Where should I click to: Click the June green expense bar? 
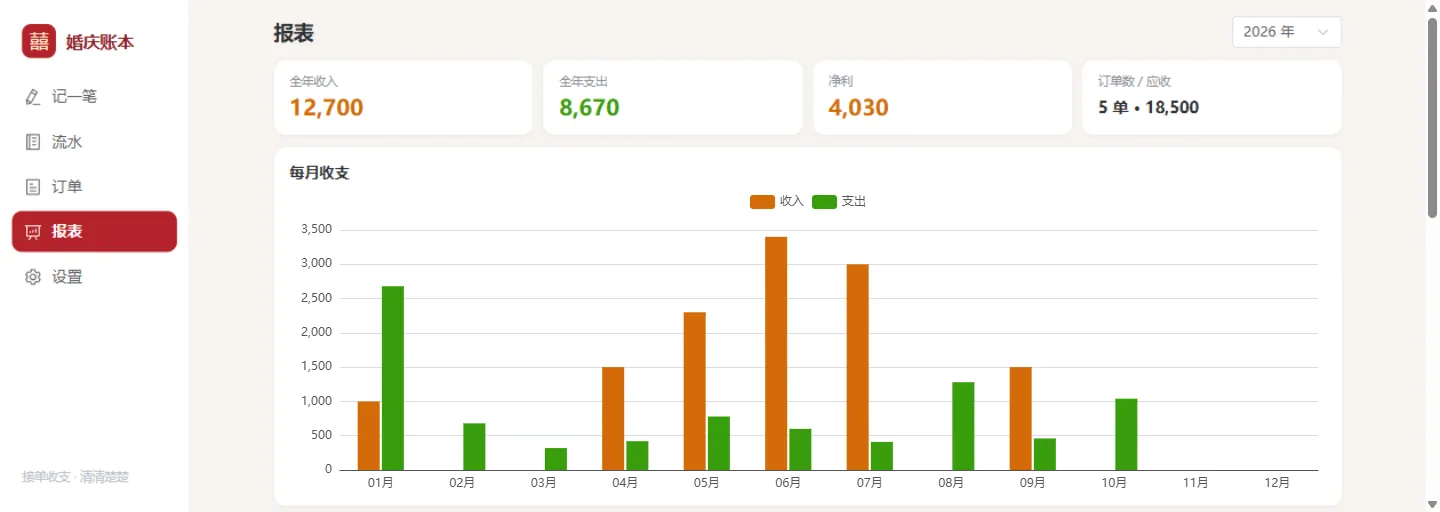(800, 449)
